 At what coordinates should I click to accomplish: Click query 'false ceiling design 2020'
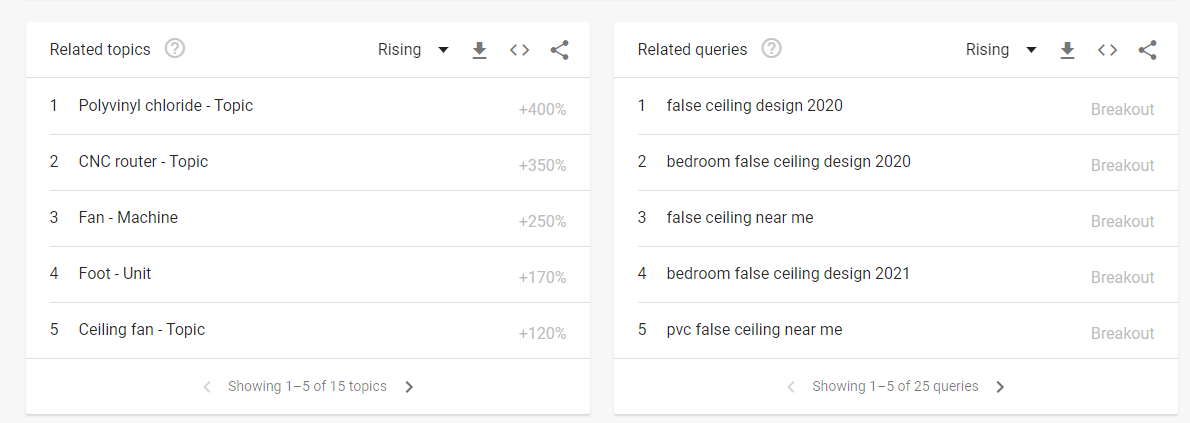coord(754,106)
